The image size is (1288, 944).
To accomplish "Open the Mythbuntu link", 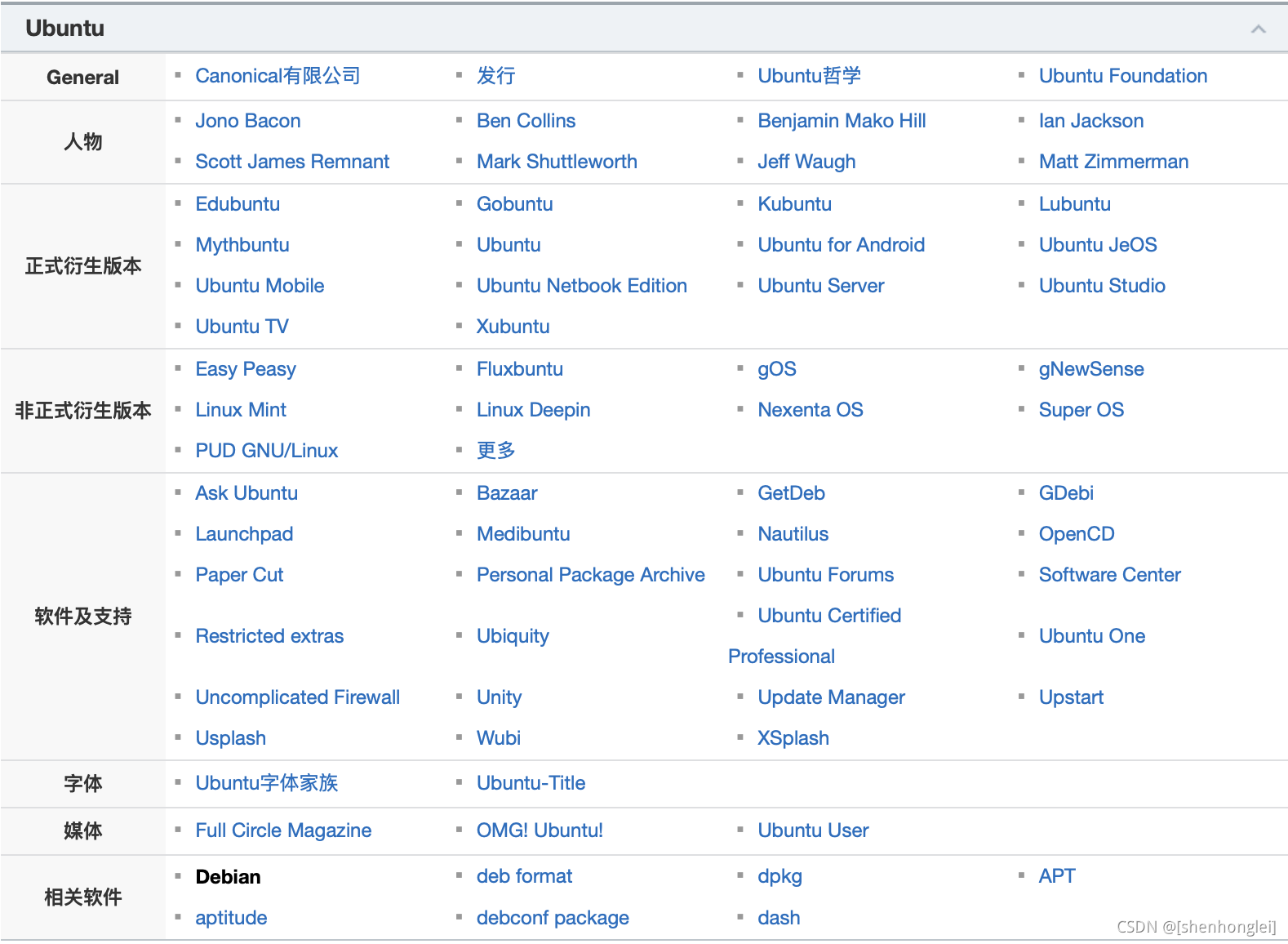I will point(242,245).
